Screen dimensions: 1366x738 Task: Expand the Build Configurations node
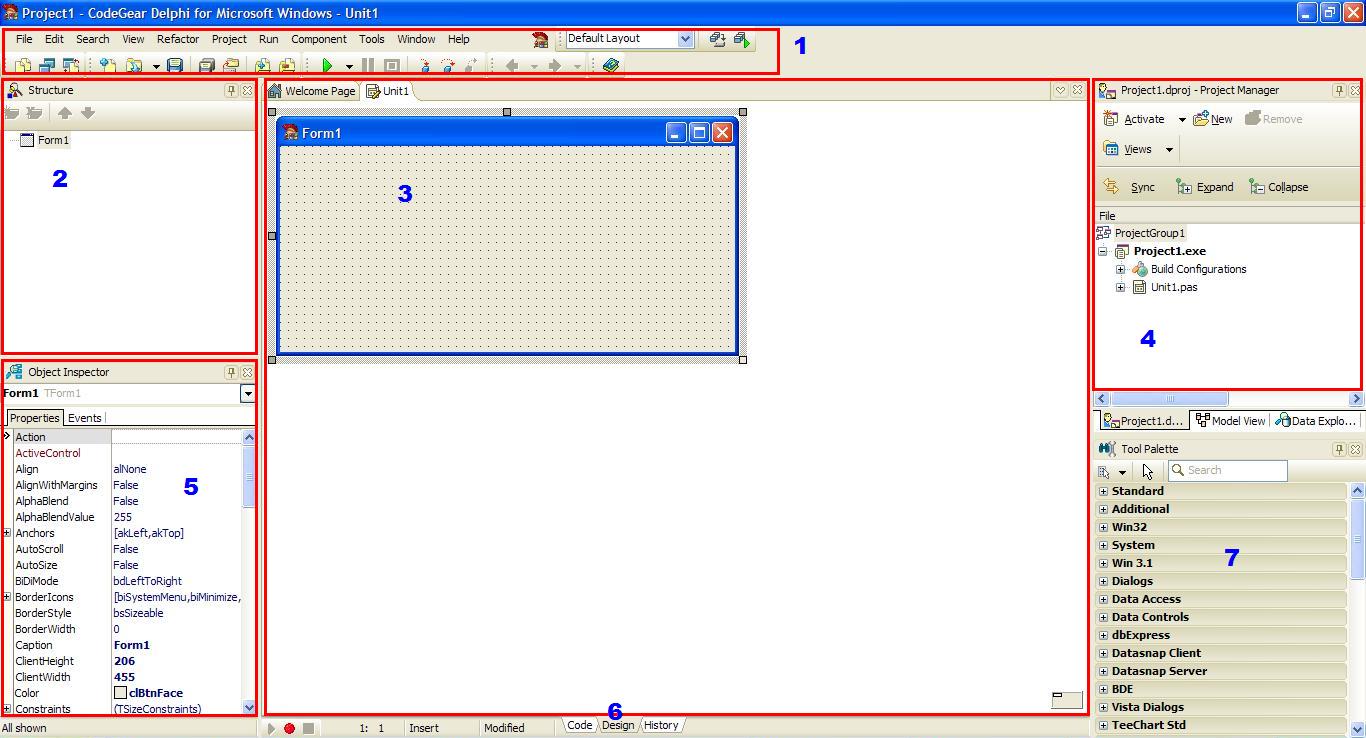click(1120, 269)
